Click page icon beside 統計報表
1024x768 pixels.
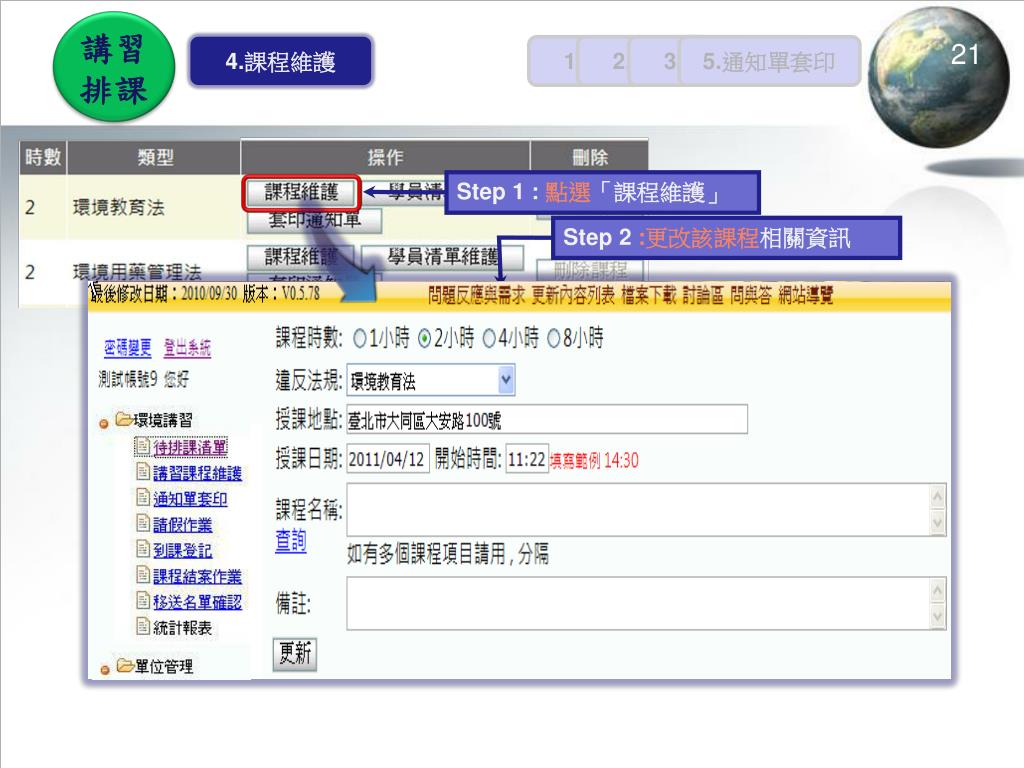pos(143,626)
